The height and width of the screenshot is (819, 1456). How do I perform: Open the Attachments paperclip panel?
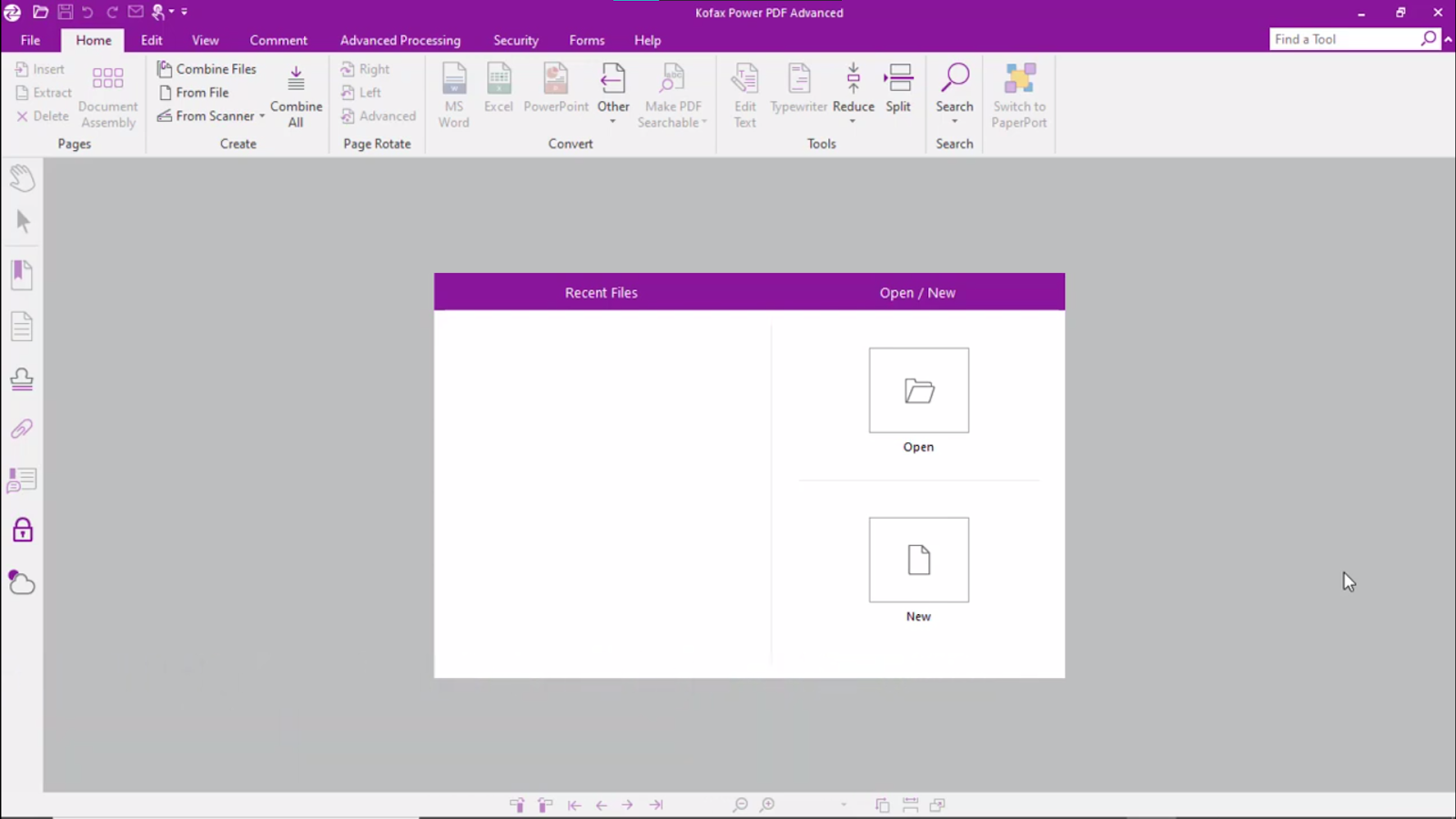(22, 429)
